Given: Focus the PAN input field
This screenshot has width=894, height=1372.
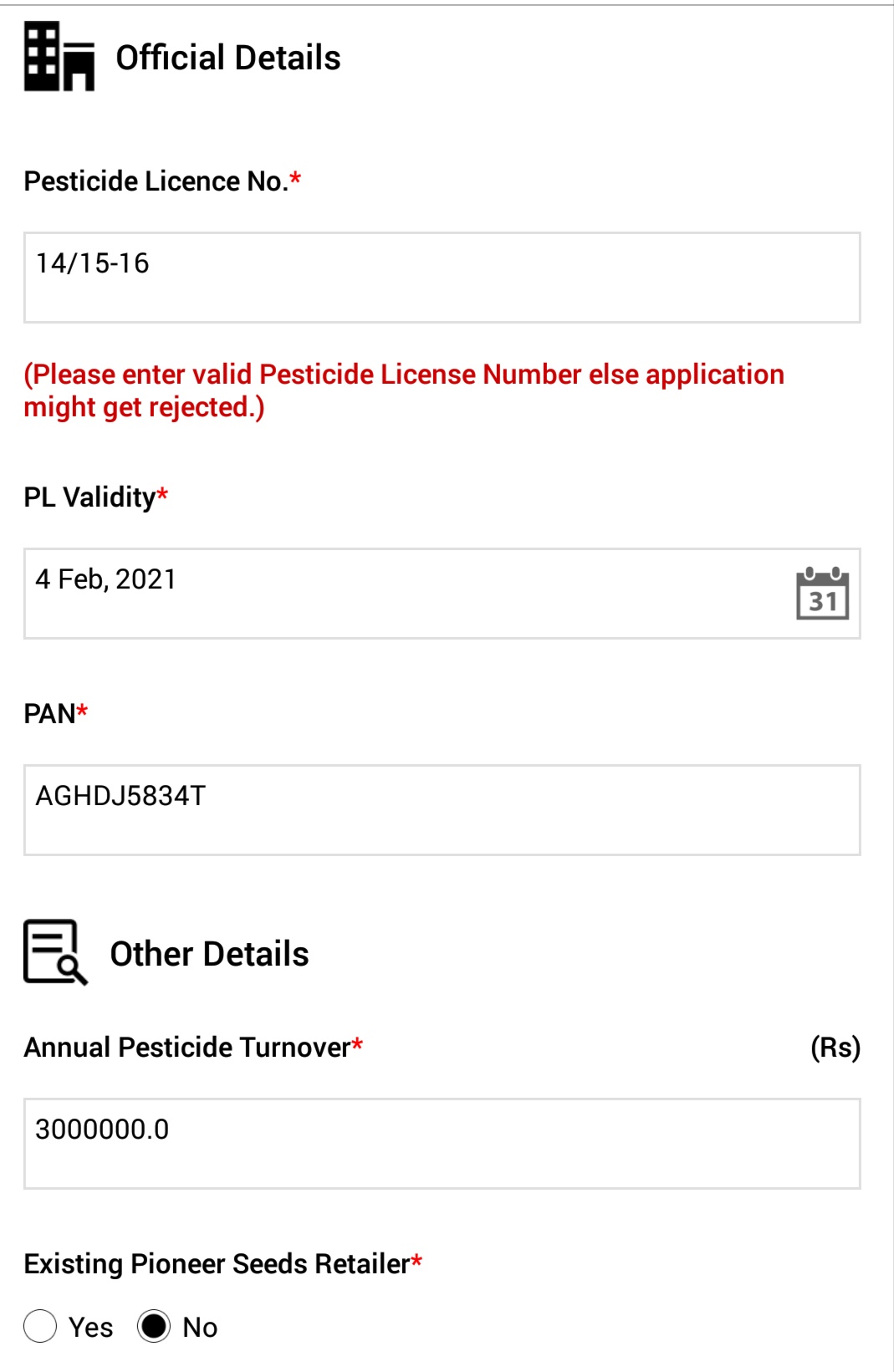Looking at the screenshot, I should 442,810.
